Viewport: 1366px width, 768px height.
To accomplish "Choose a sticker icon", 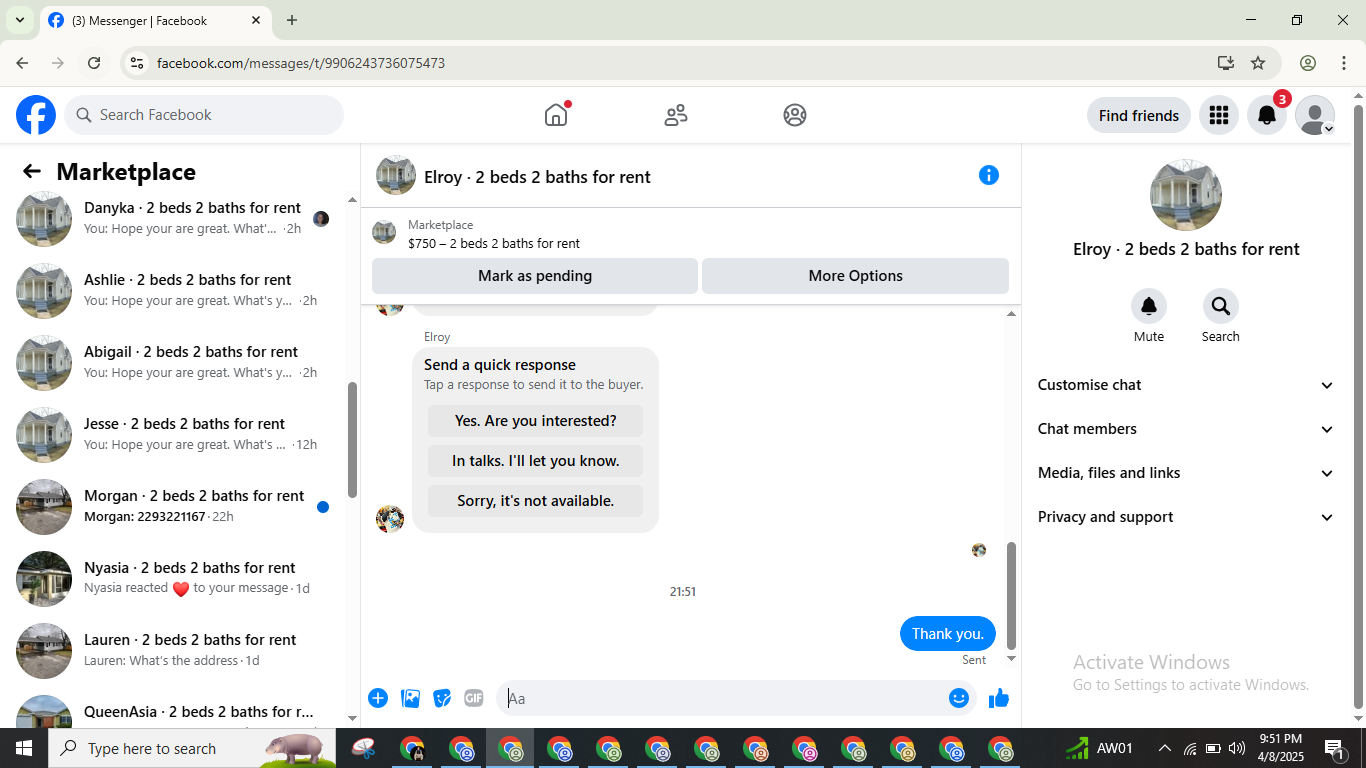I will click(x=442, y=698).
